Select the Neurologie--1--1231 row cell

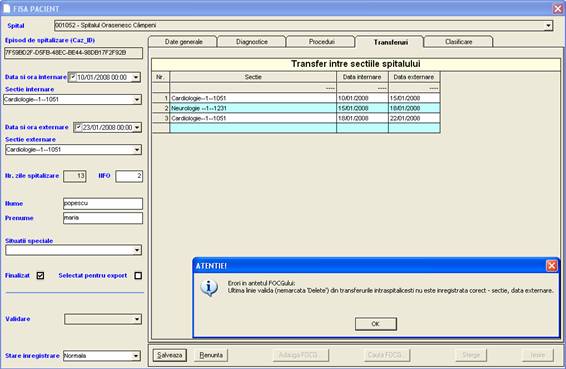[x=253, y=108]
